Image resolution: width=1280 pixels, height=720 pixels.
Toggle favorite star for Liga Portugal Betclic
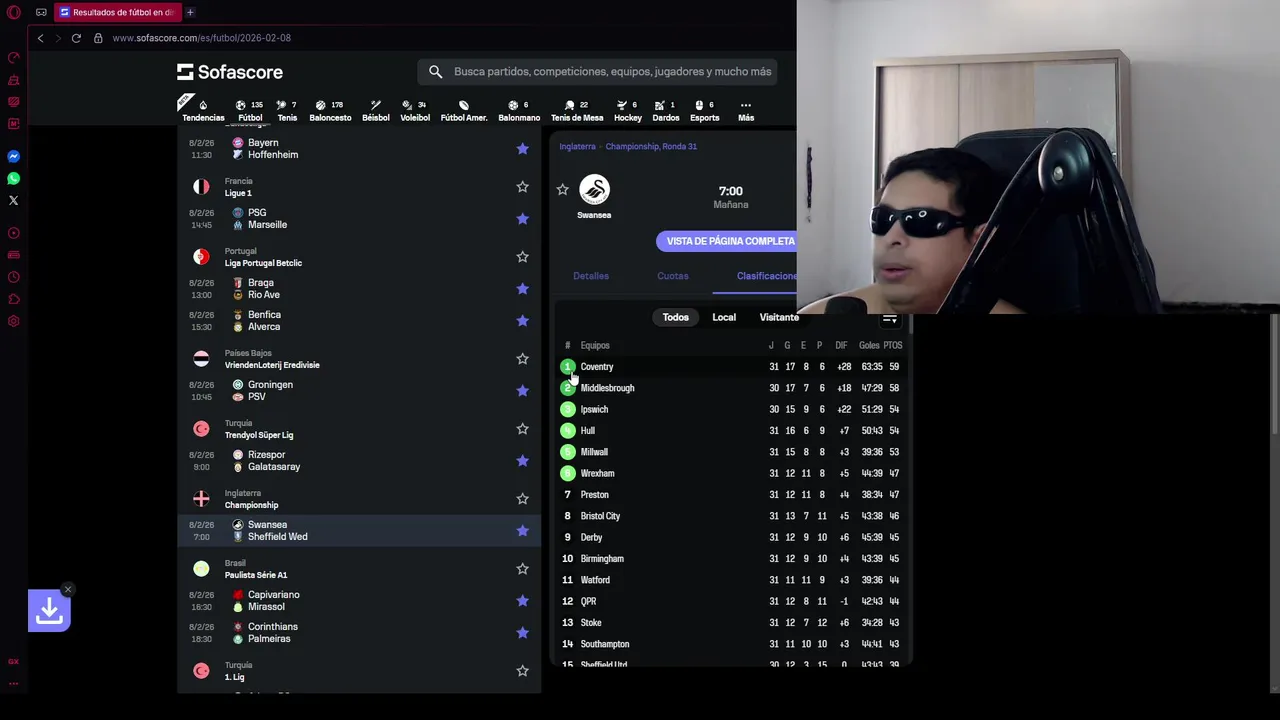tap(522, 257)
